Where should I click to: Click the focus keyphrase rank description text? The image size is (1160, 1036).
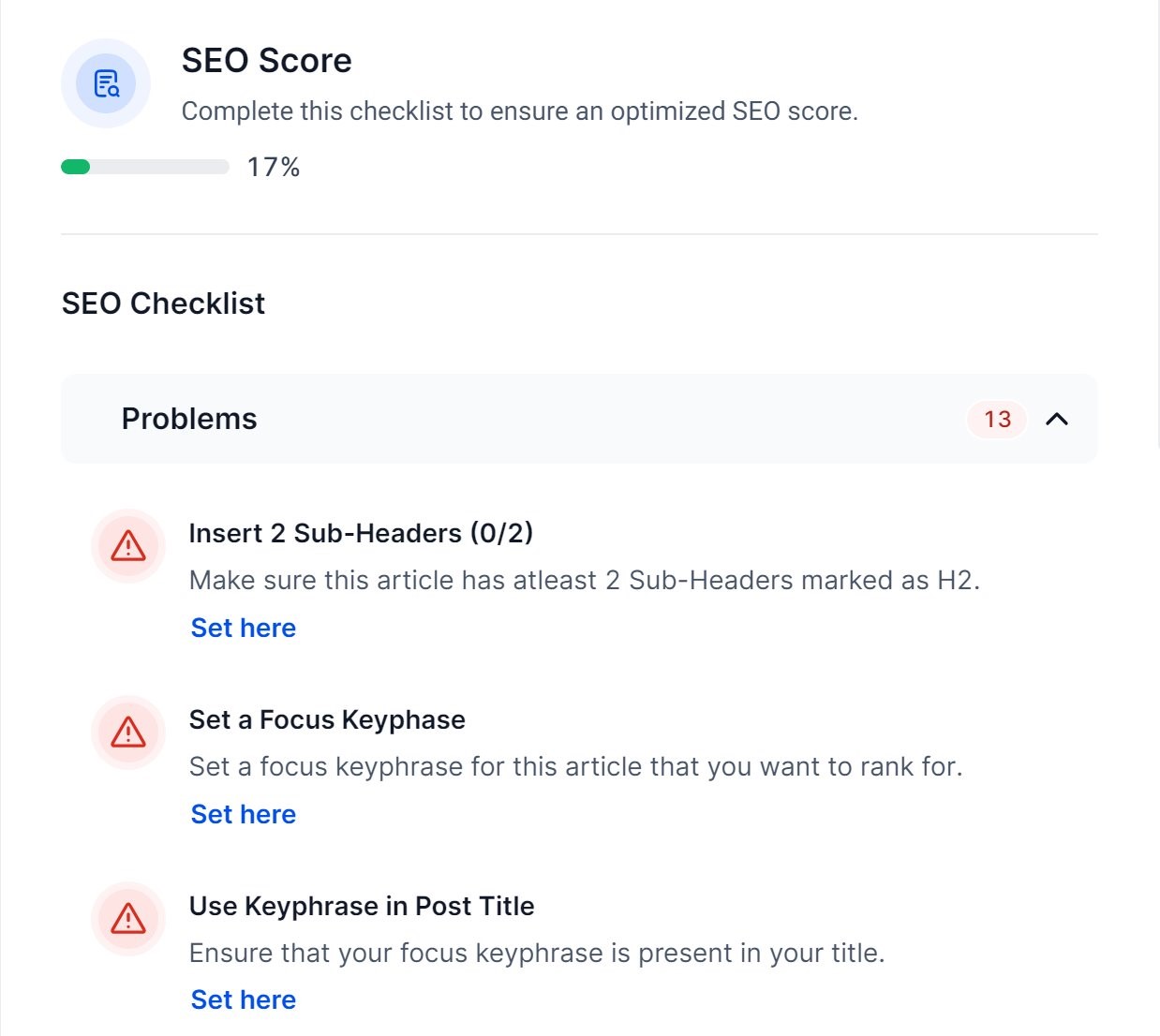[576, 766]
